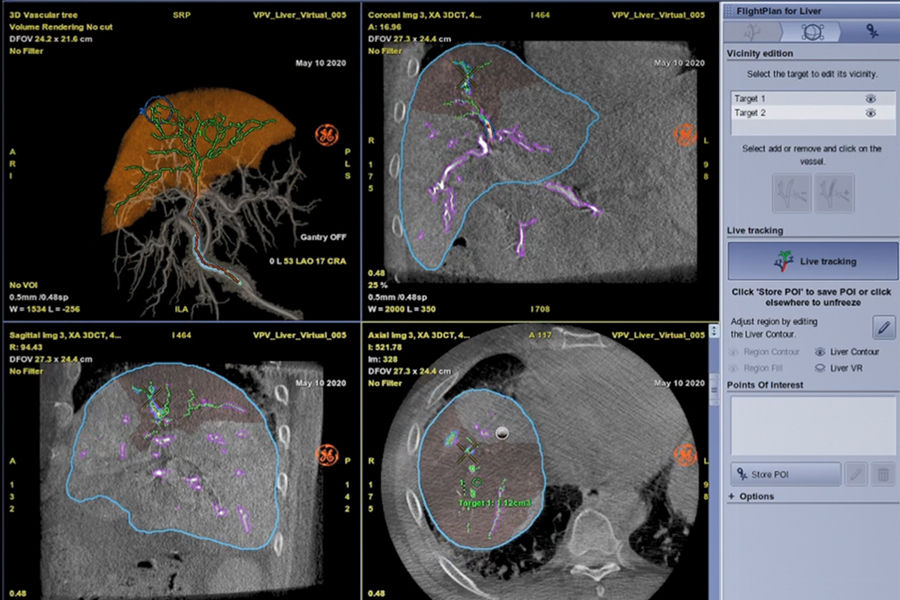Click the crosshair target marker in the axial view
This screenshot has height=600, width=900.
click(x=468, y=454)
